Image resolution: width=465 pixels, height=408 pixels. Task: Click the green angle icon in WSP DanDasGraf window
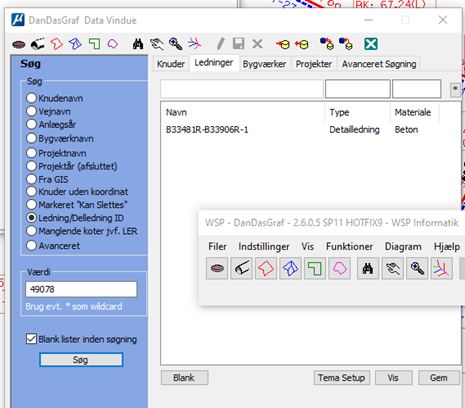pyautogui.click(x=315, y=268)
